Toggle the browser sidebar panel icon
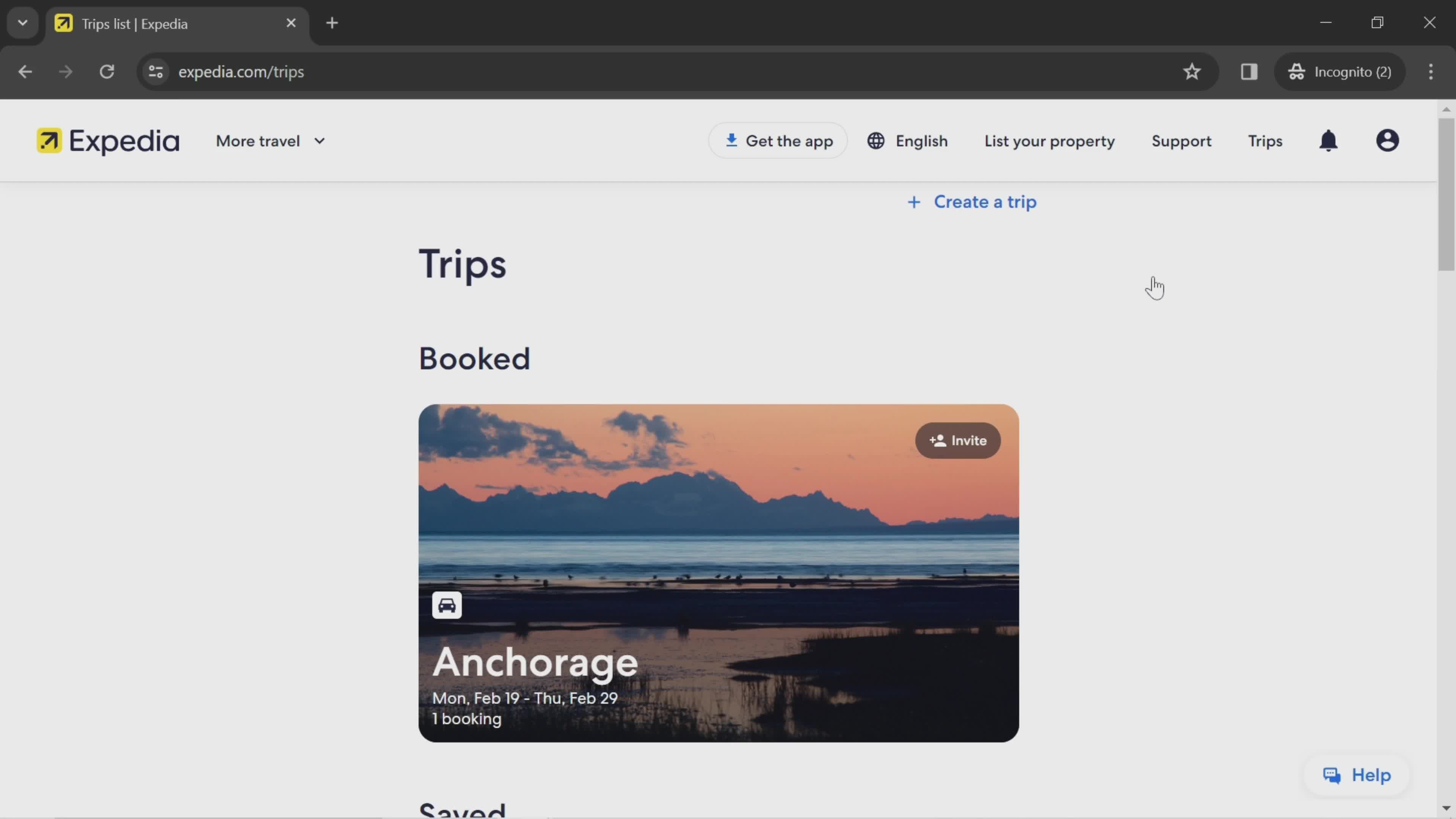 pos(1249,71)
